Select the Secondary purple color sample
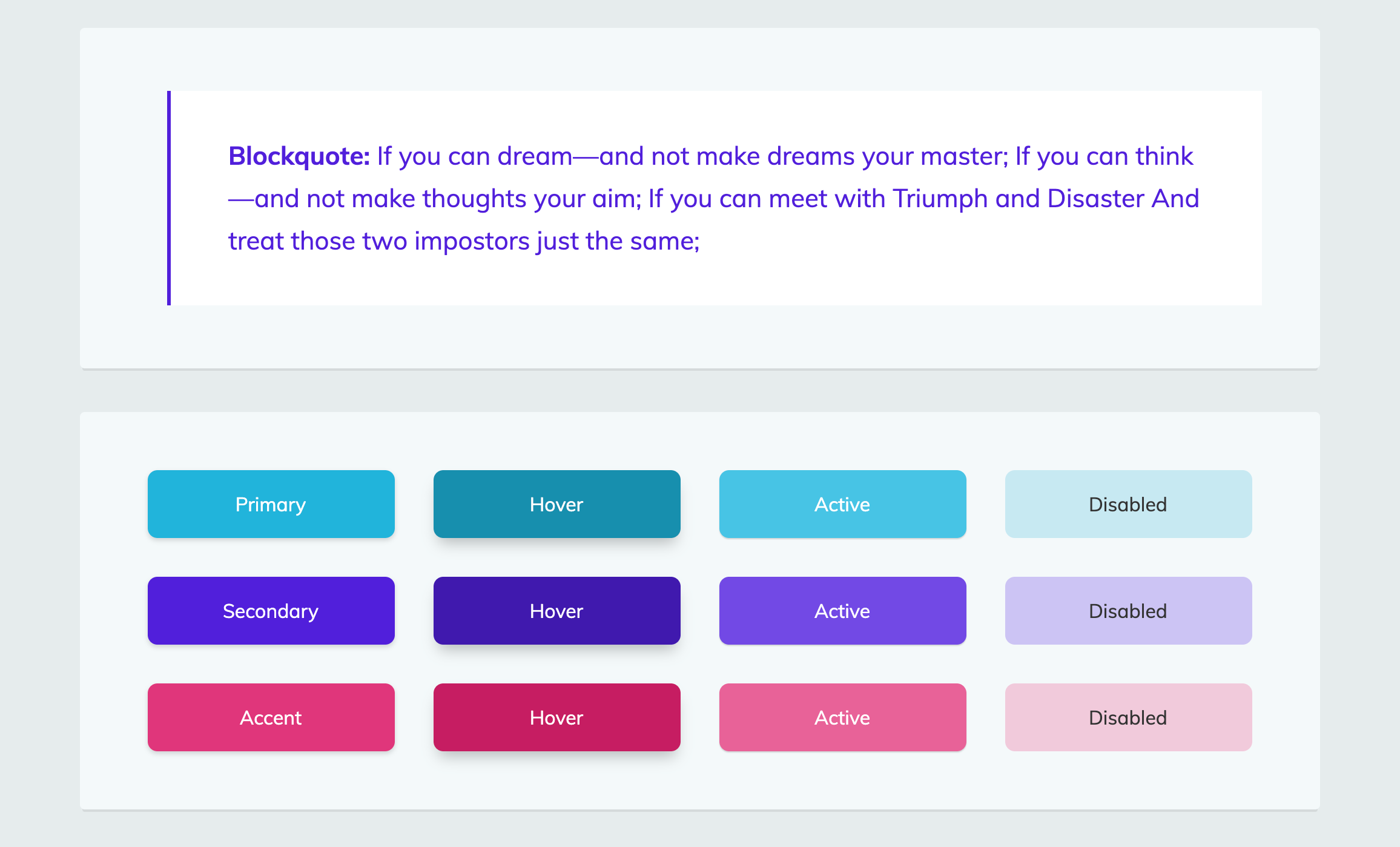 271,611
